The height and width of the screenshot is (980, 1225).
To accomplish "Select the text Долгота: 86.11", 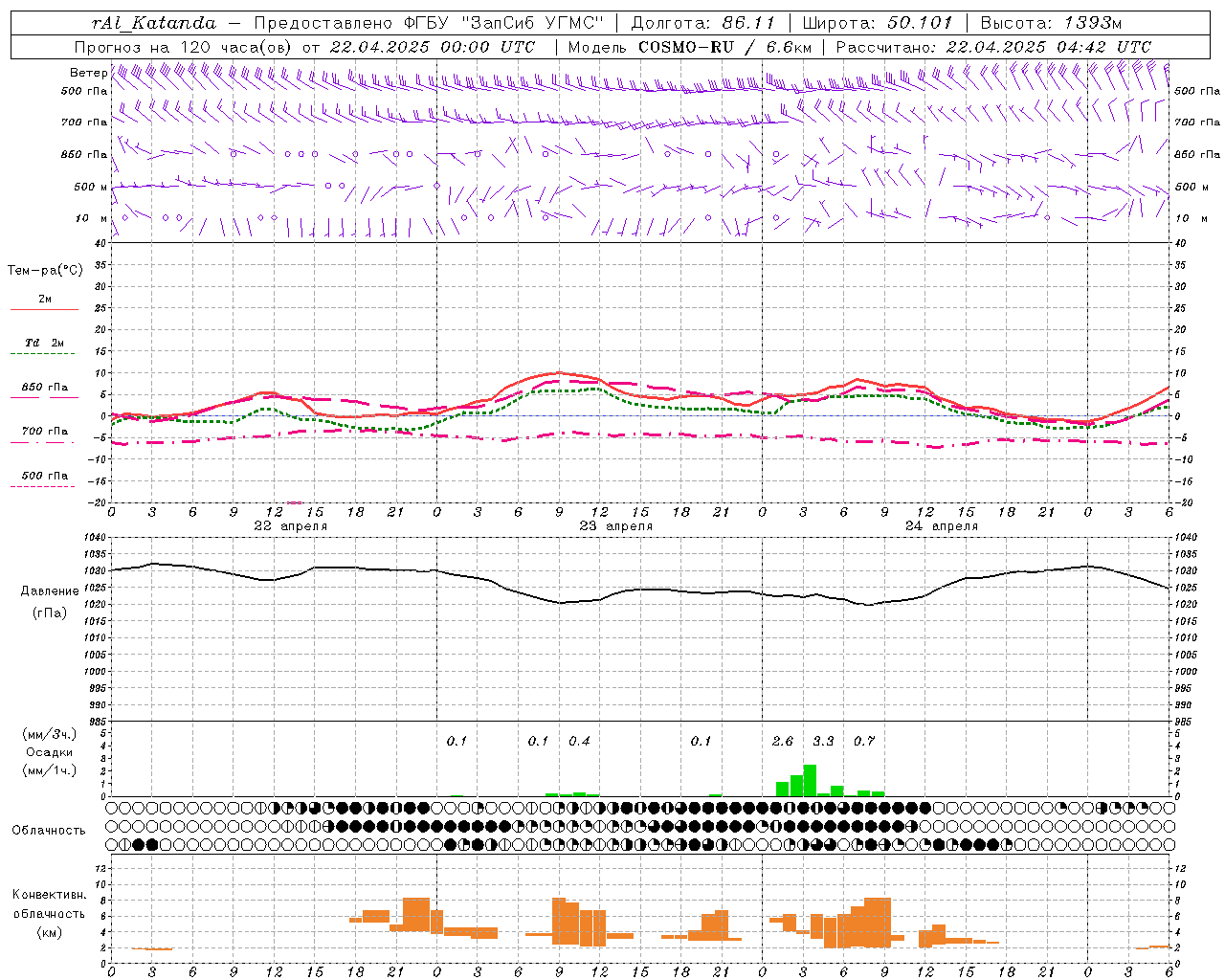I will (702, 23).
